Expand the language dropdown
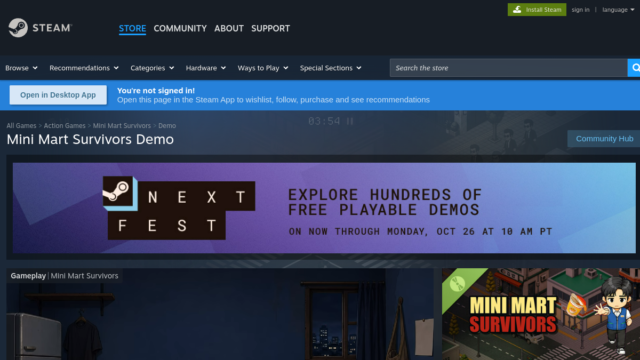The width and height of the screenshot is (640, 360). tap(618, 9)
